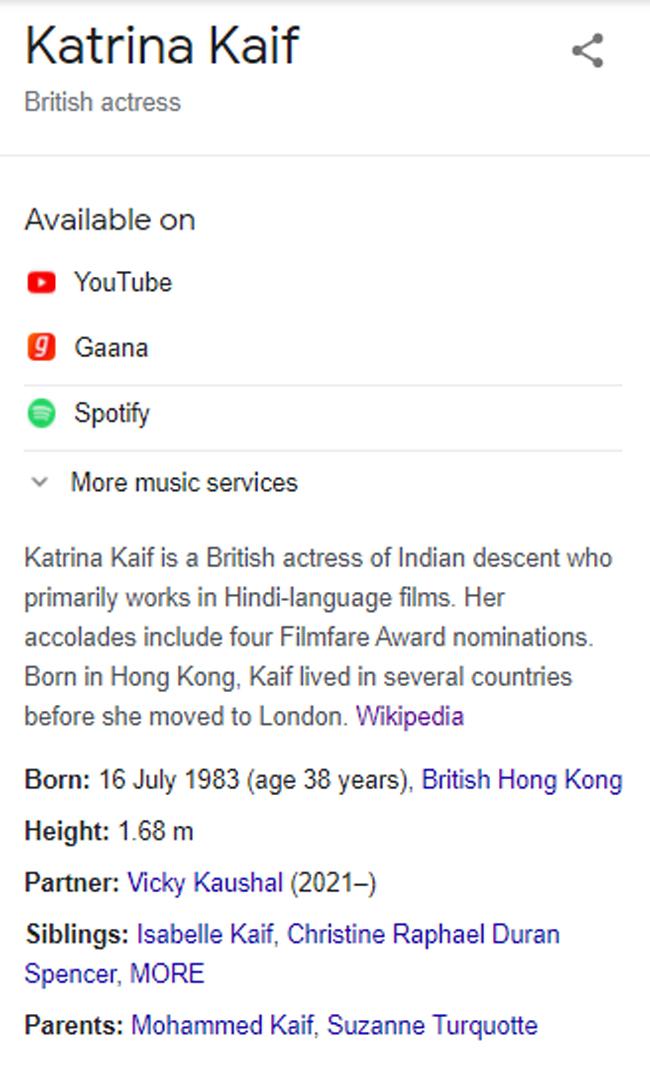Open the Mohammed Kaif link
The height and width of the screenshot is (1072, 650).
point(223,1025)
